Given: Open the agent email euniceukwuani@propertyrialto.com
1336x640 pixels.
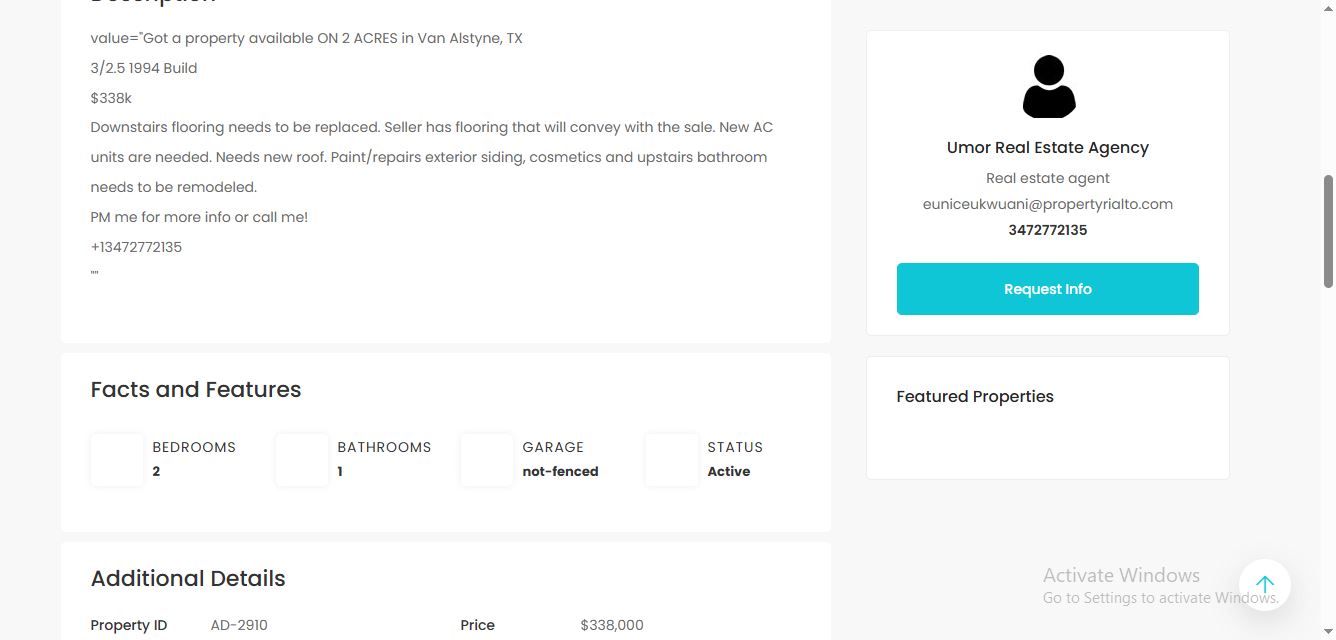Looking at the screenshot, I should tap(1047, 204).
